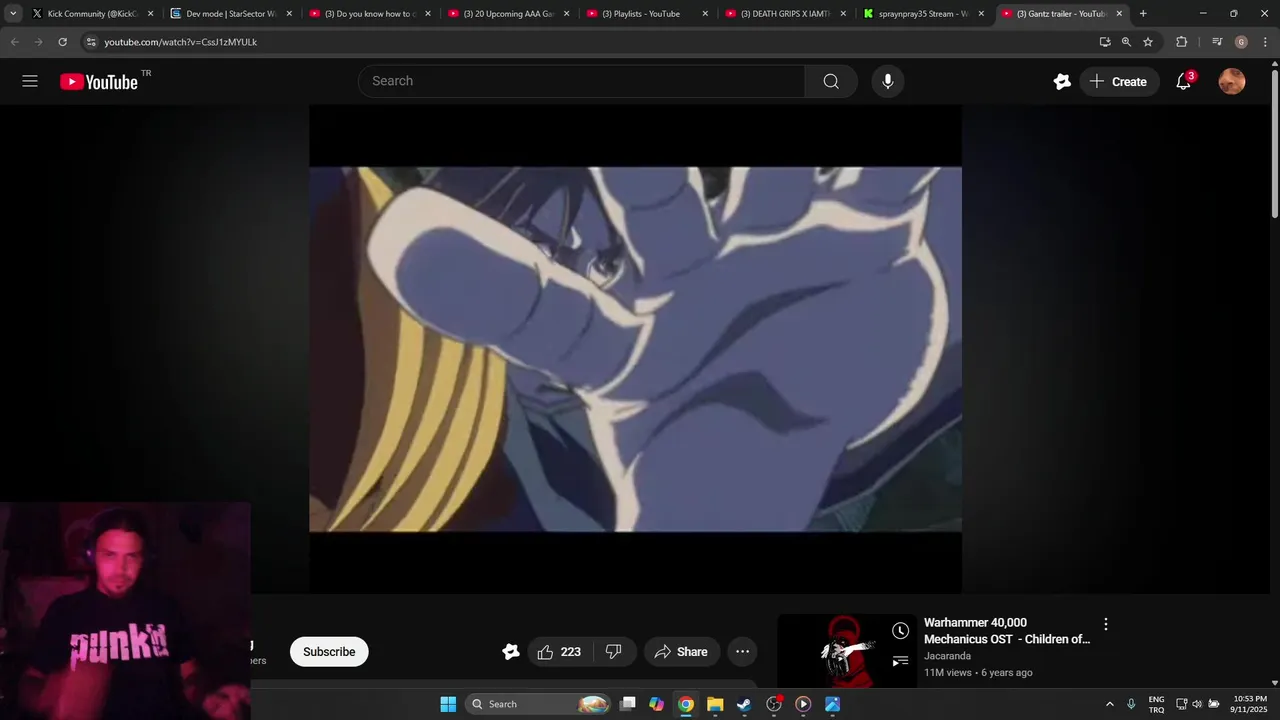Reload the page in Chrome
Image resolution: width=1280 pixels, height=720 pixels.
coord(62,42)
